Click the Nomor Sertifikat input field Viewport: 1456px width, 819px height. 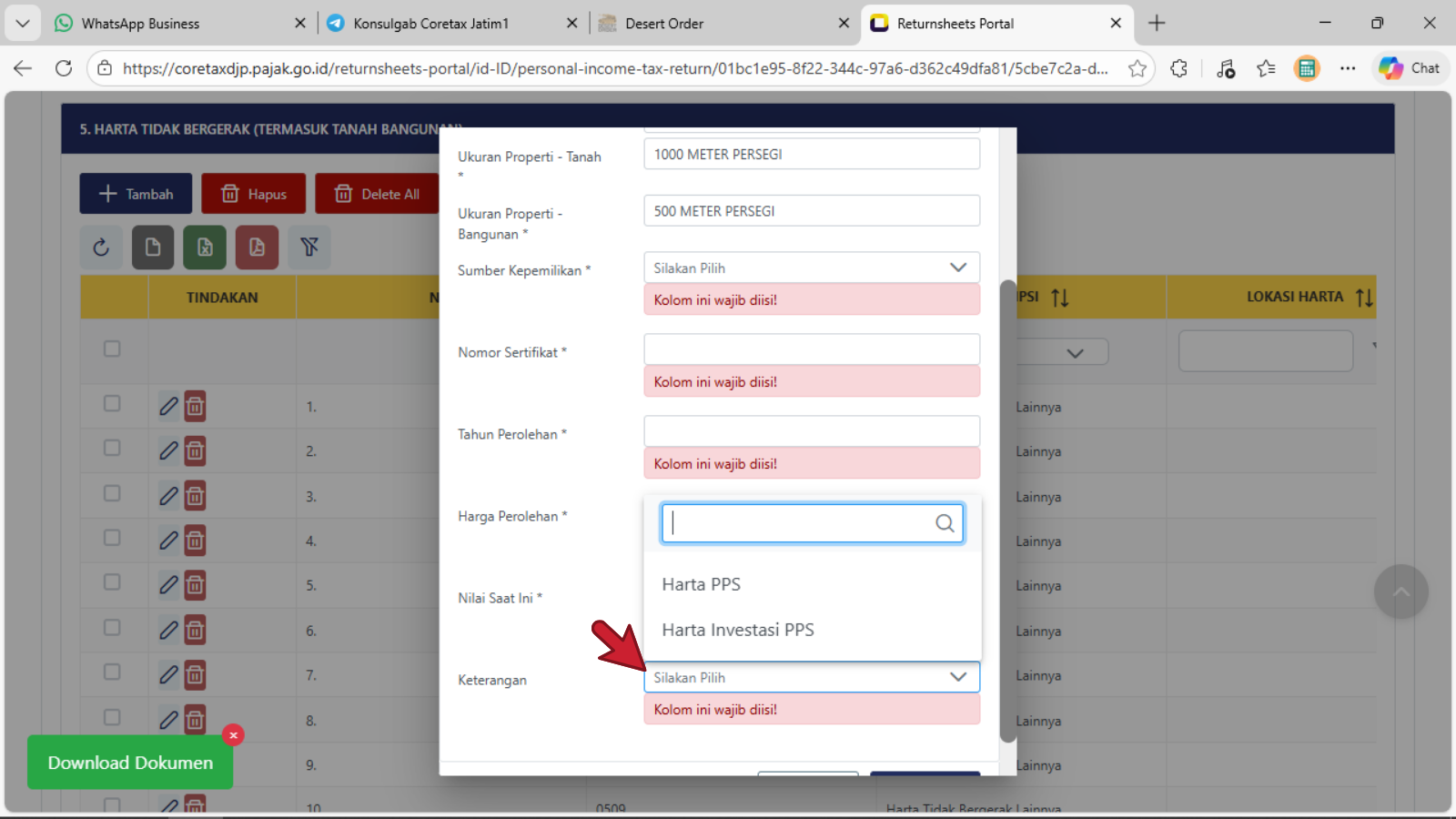(x=811, y=349)
